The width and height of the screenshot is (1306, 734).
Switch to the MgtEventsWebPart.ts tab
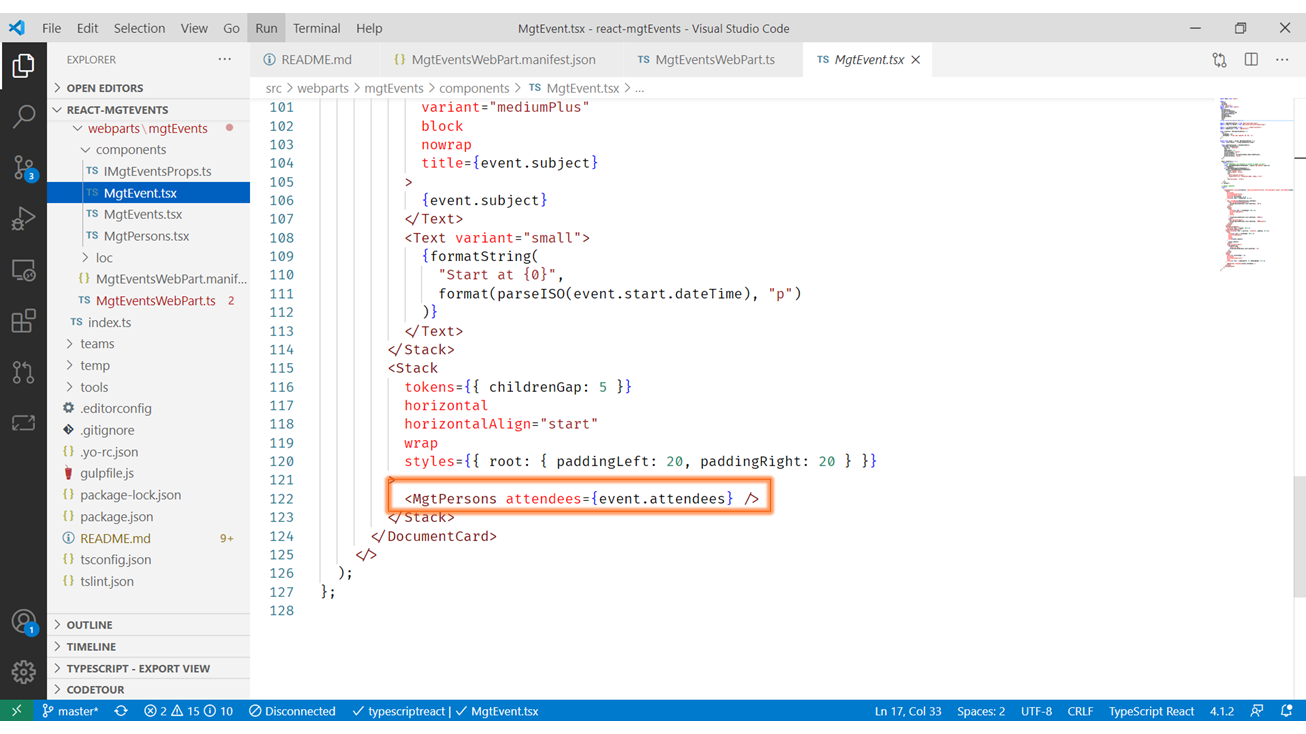pos(714,60)
